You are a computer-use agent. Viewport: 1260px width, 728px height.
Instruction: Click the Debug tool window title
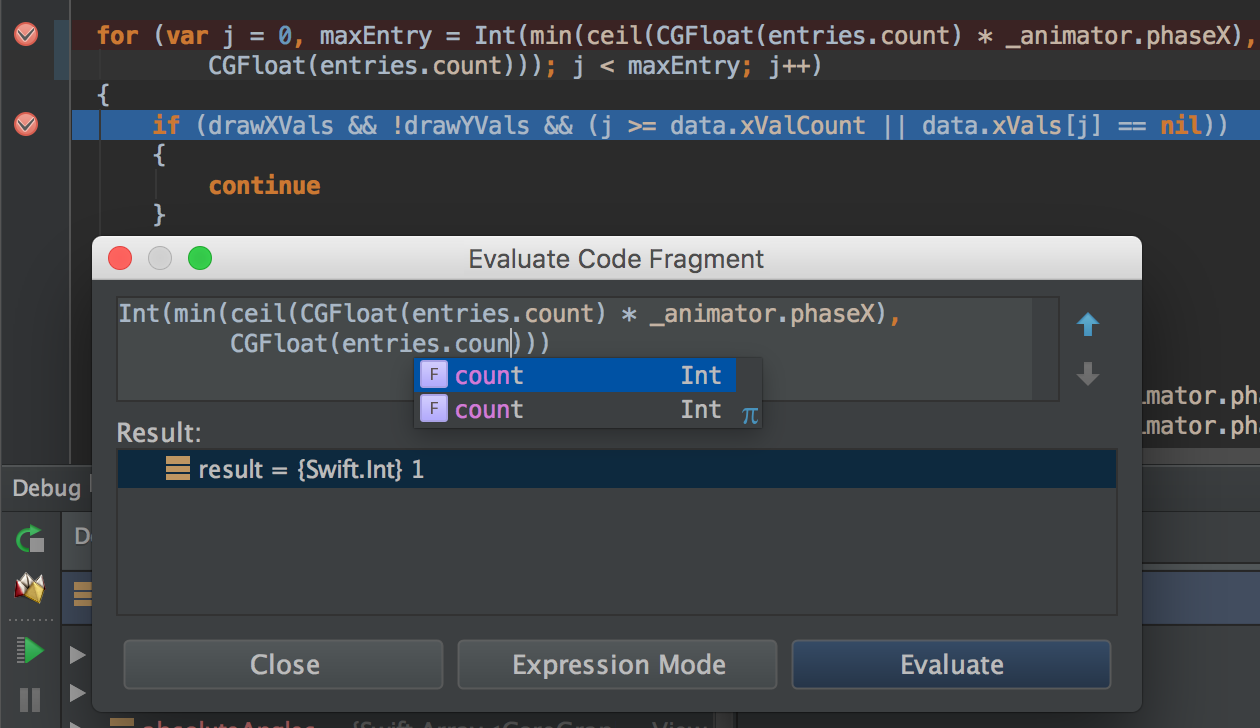(x=46, y=488)
